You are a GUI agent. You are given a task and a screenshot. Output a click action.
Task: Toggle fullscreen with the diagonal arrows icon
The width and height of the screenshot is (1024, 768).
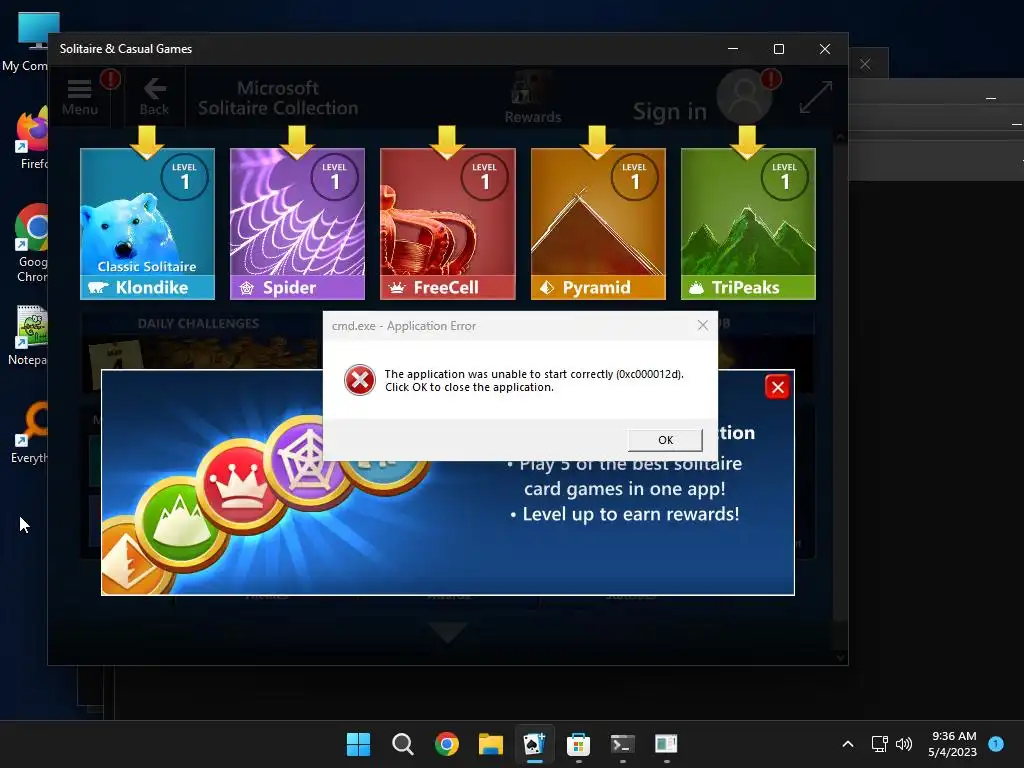tap(816, 97)
